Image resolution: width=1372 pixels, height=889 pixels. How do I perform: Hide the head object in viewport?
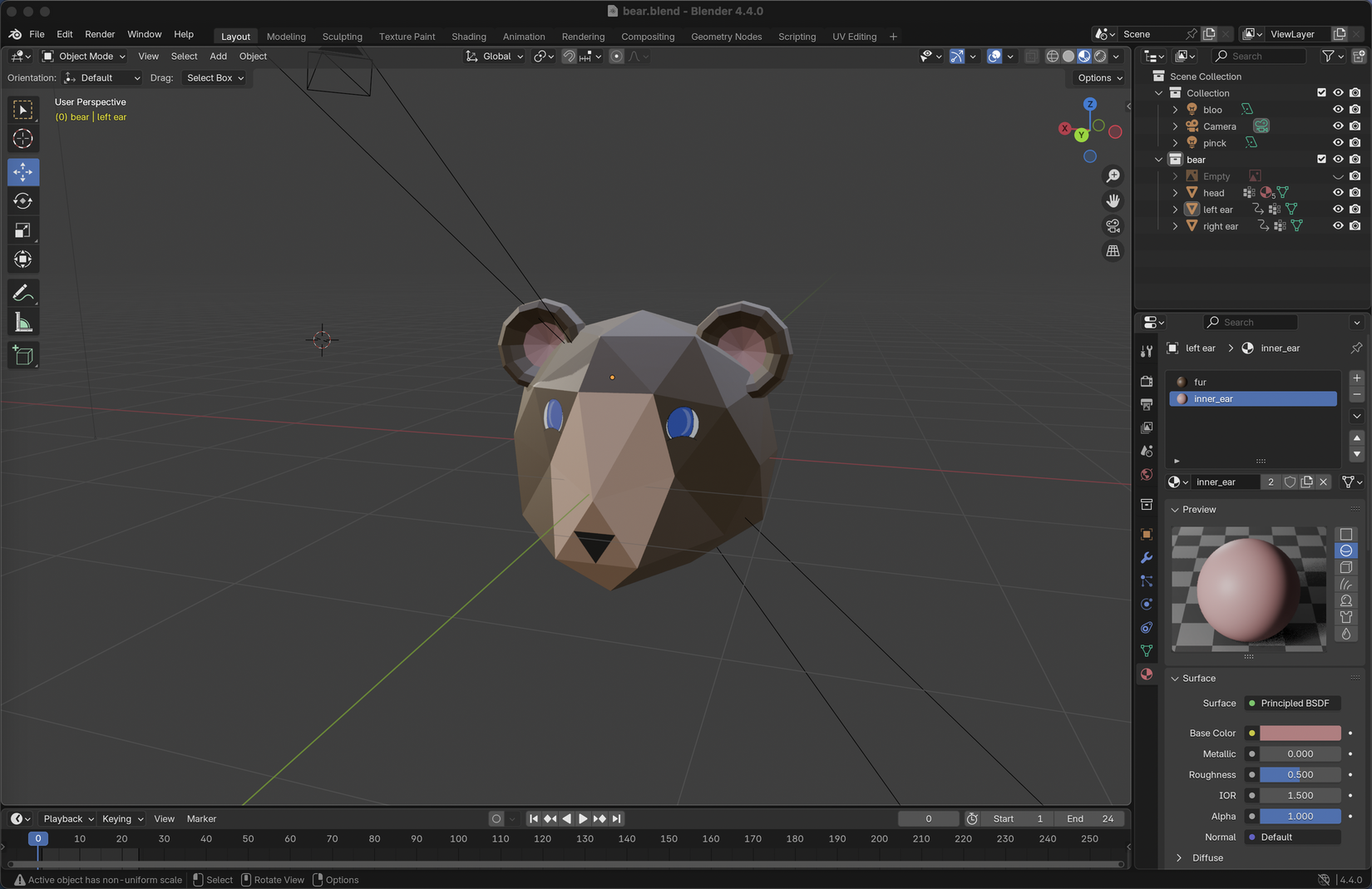(1338, 192)
